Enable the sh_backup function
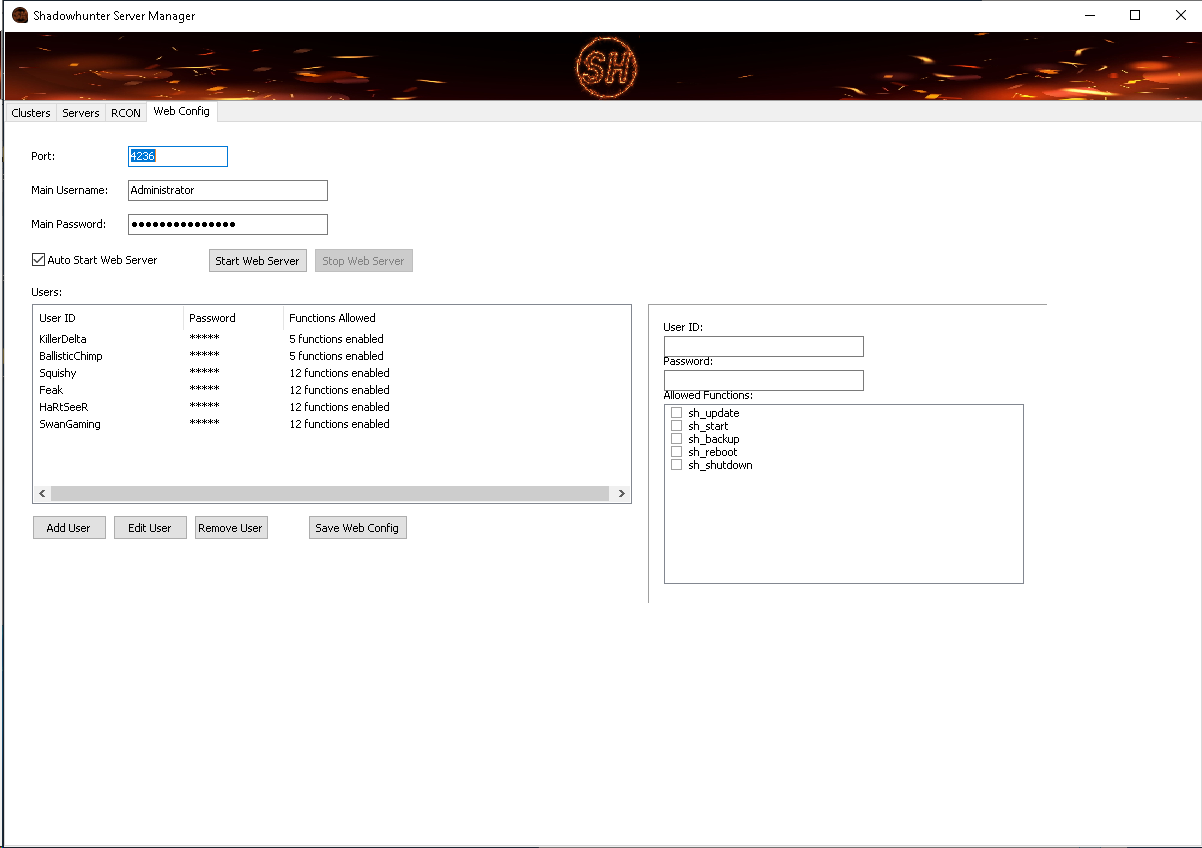 [676, 438]
